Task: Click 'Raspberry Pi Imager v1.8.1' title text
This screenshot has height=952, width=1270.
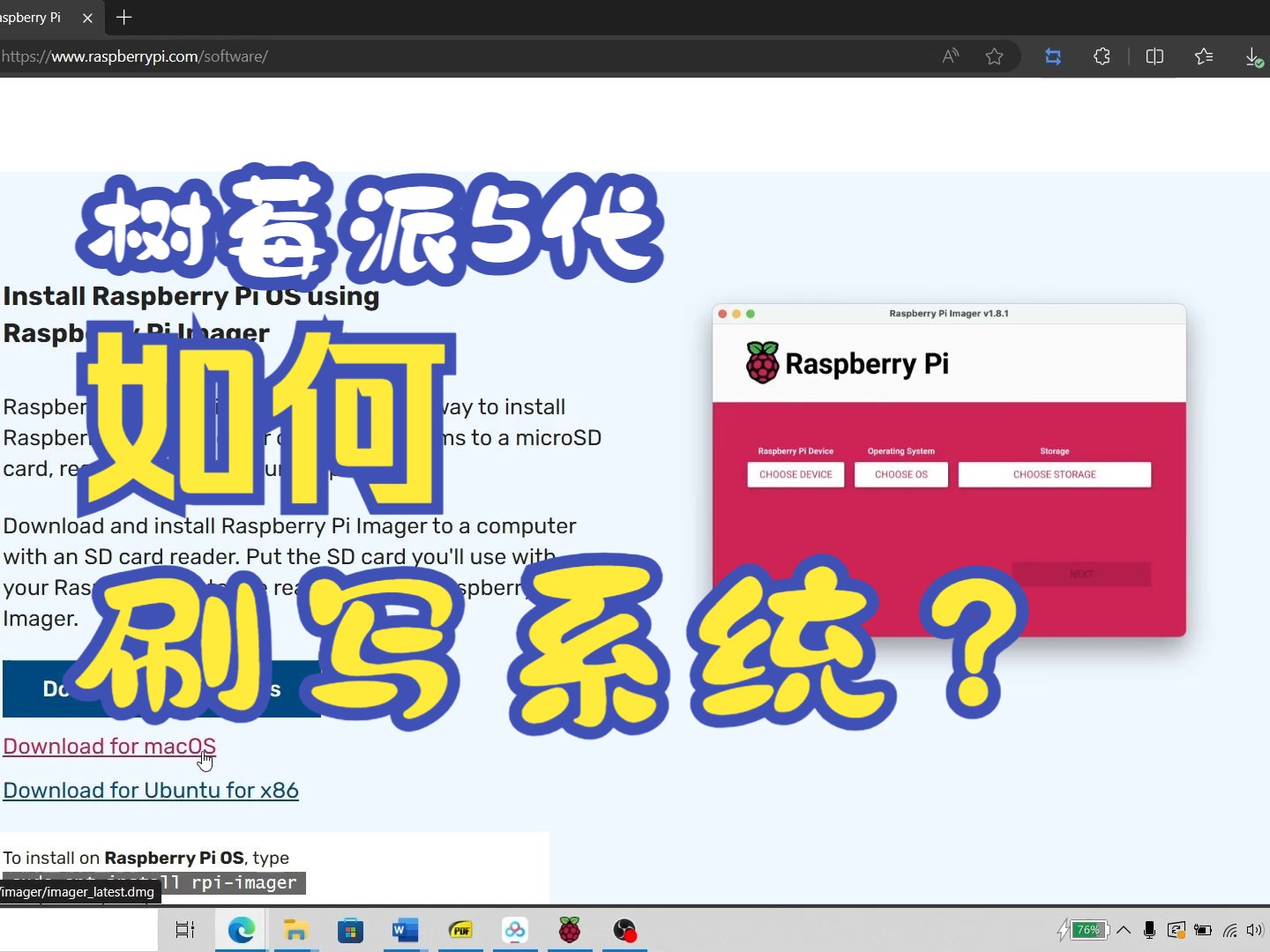Action: click(x=949, y=314)
